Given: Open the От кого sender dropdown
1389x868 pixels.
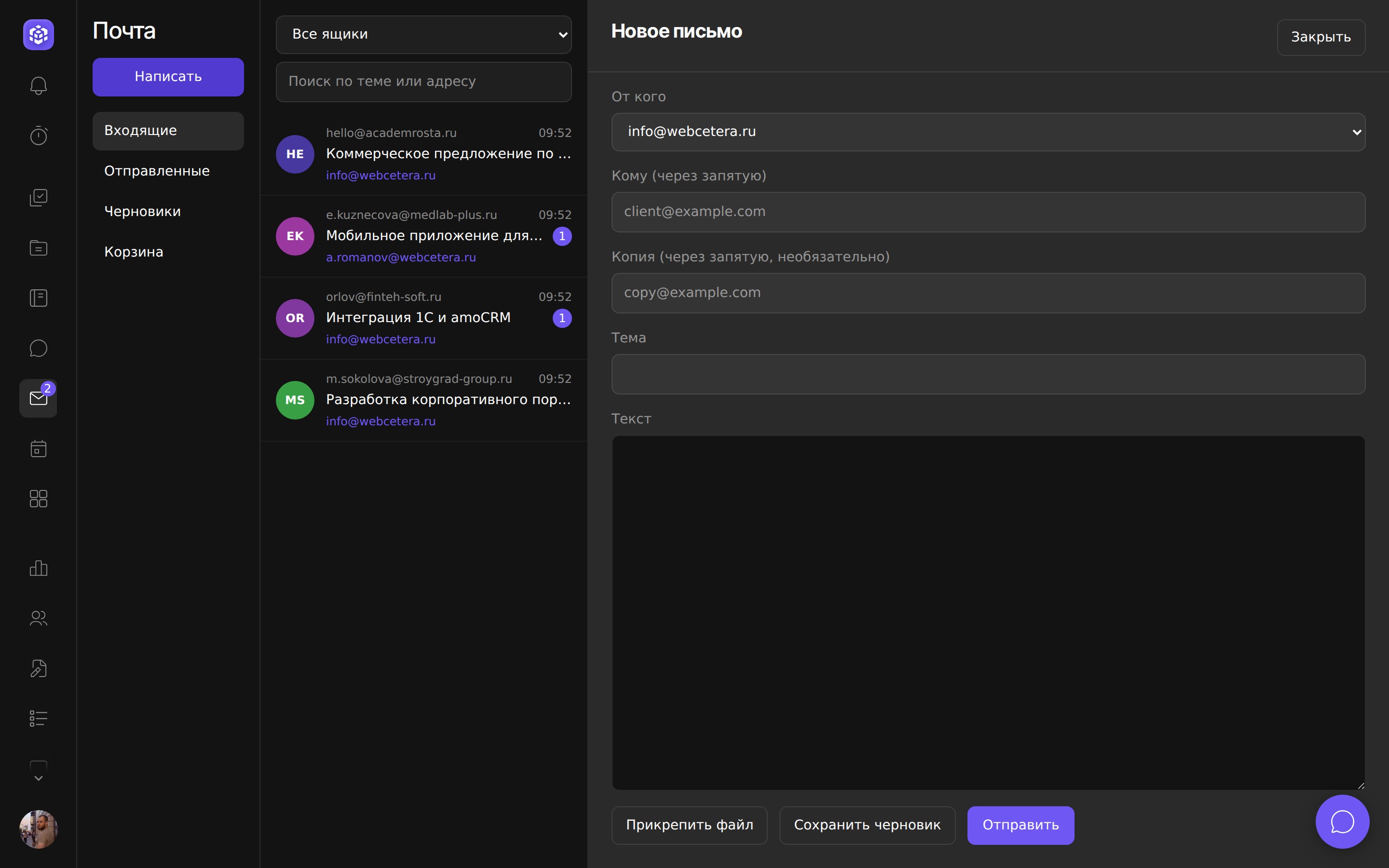Looking at the screenshot, I should (x=988, y=132).
